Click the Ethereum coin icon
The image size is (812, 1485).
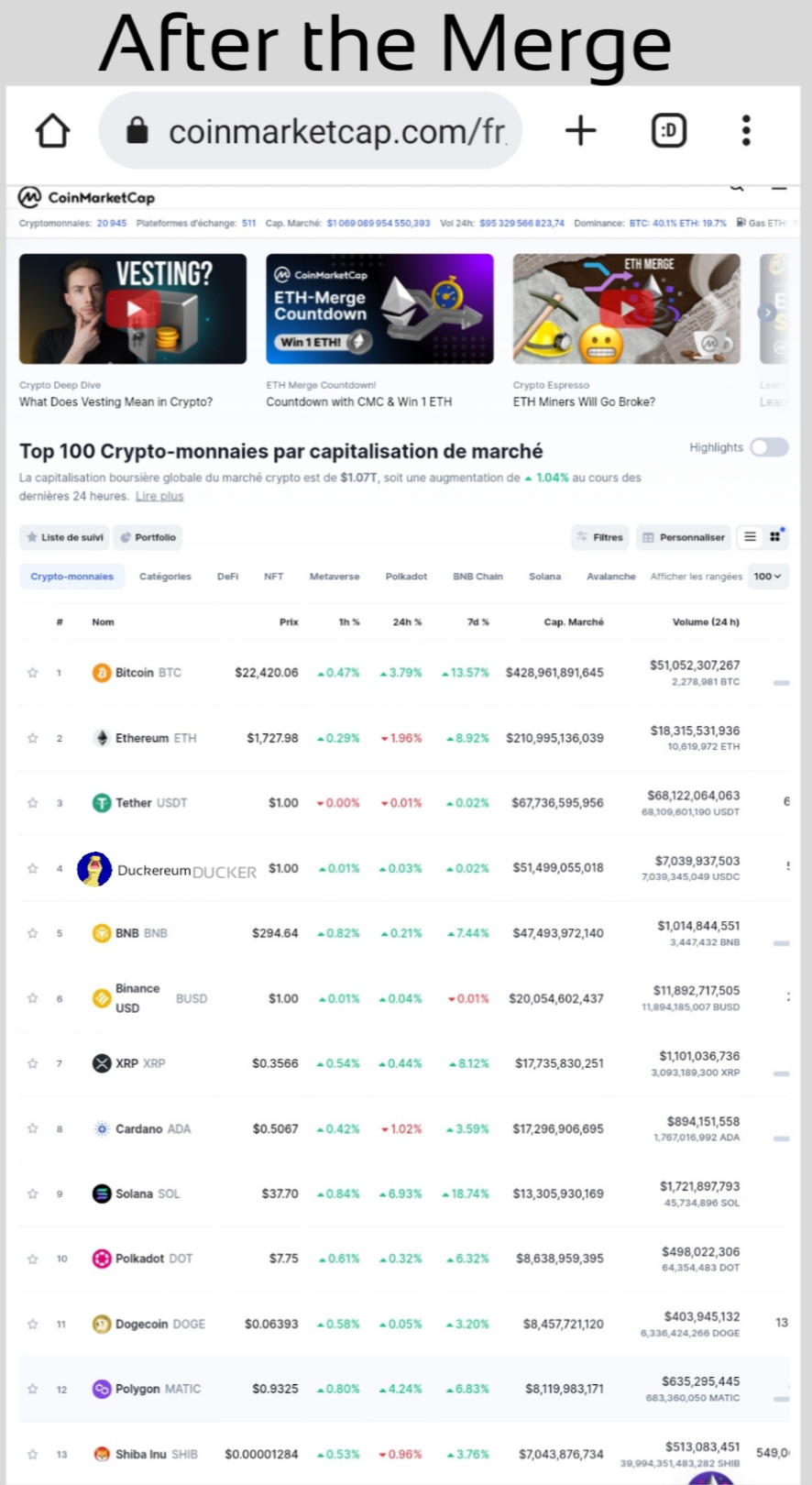pyautogui.click(x=102, y=738)
